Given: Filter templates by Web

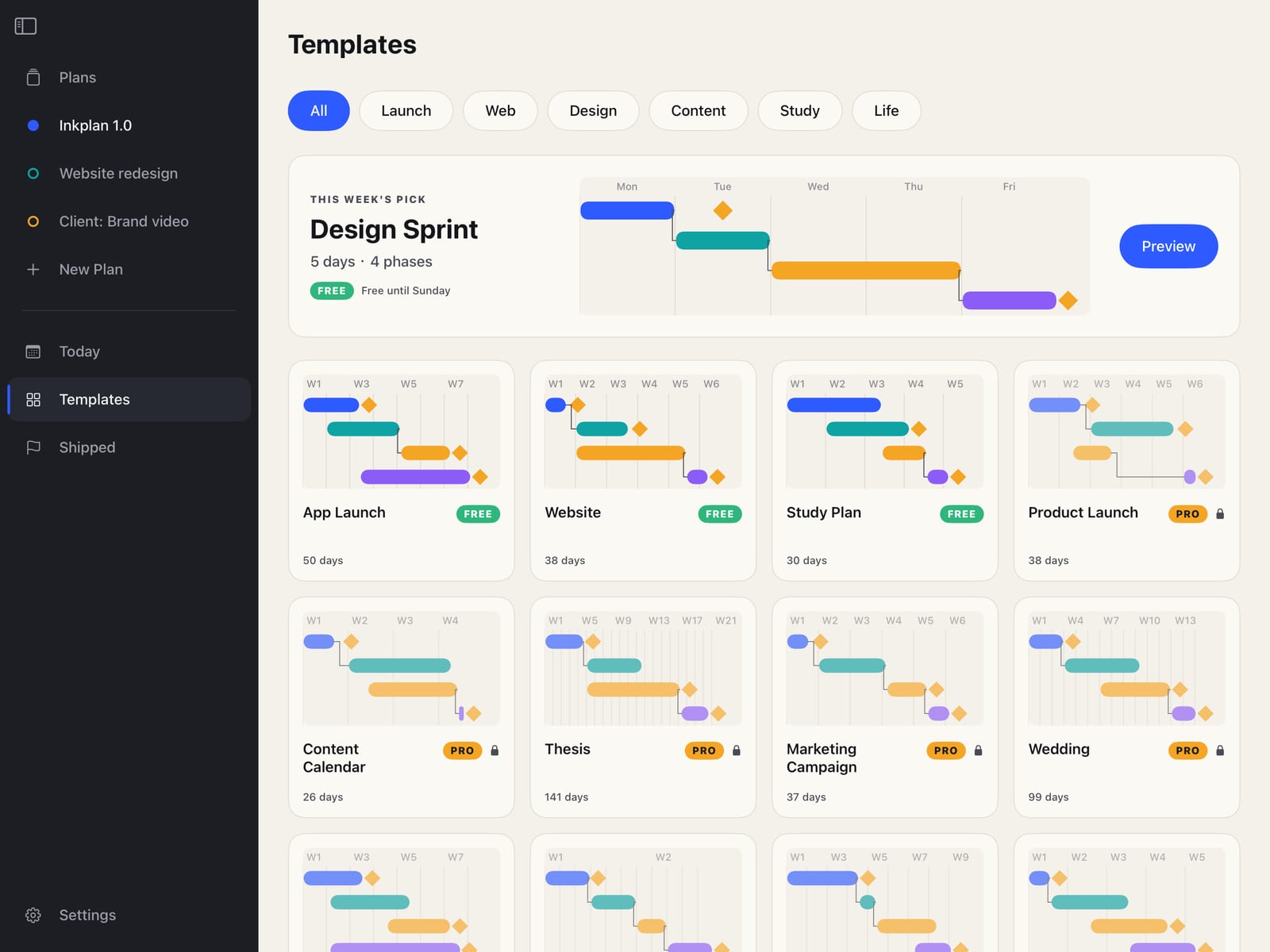Looking at the screenshot, I should point(501,111).
